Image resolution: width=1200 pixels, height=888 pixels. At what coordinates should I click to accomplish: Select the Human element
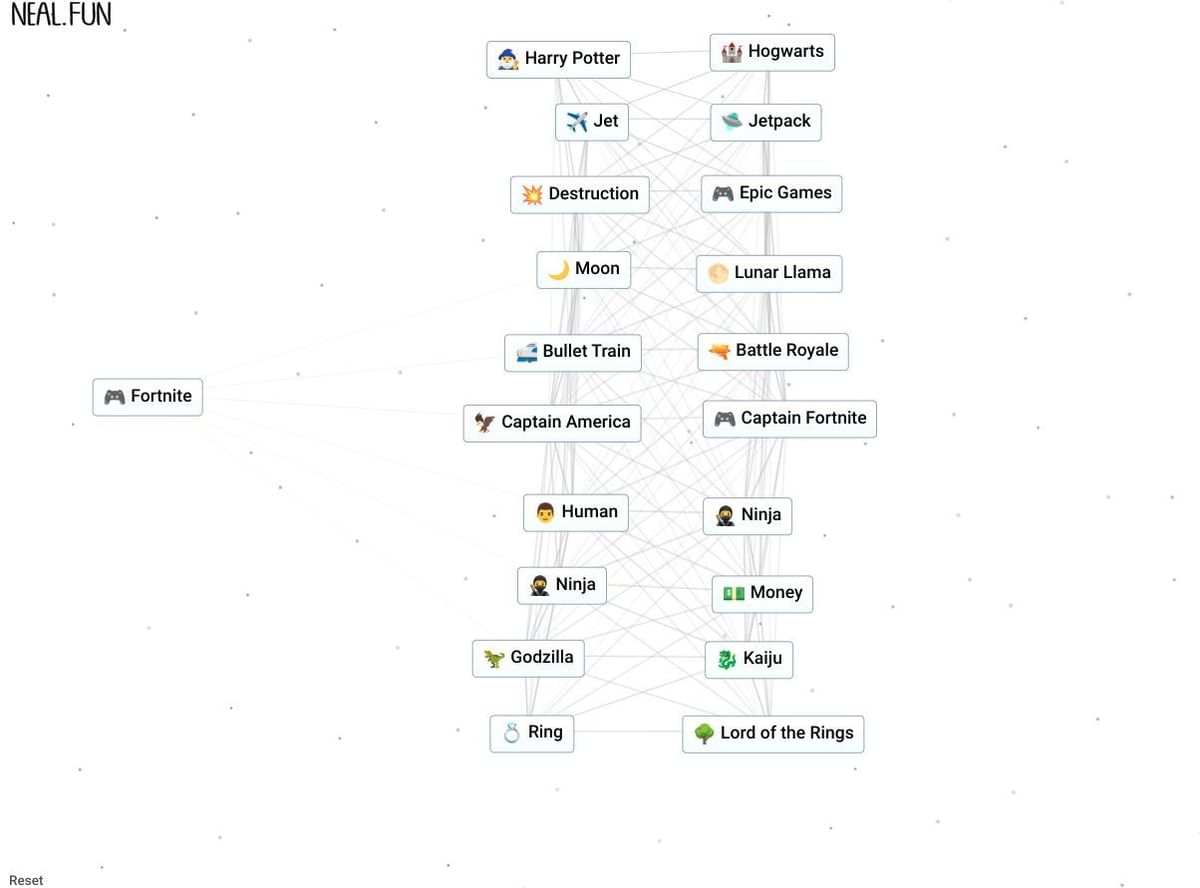point(576,512)
